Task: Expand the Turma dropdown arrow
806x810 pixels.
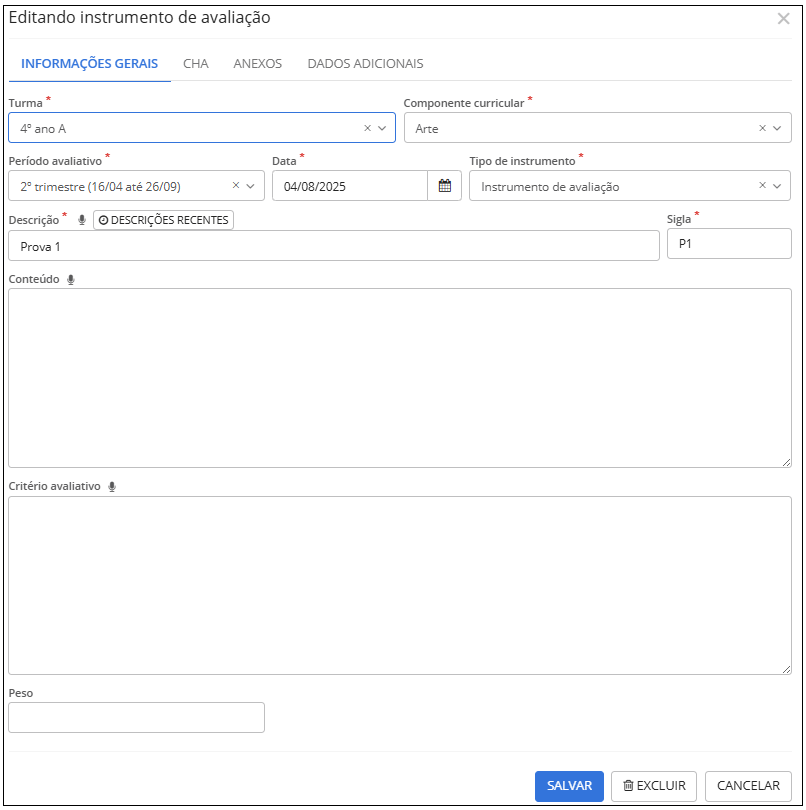Action: (x=382, y=128)
